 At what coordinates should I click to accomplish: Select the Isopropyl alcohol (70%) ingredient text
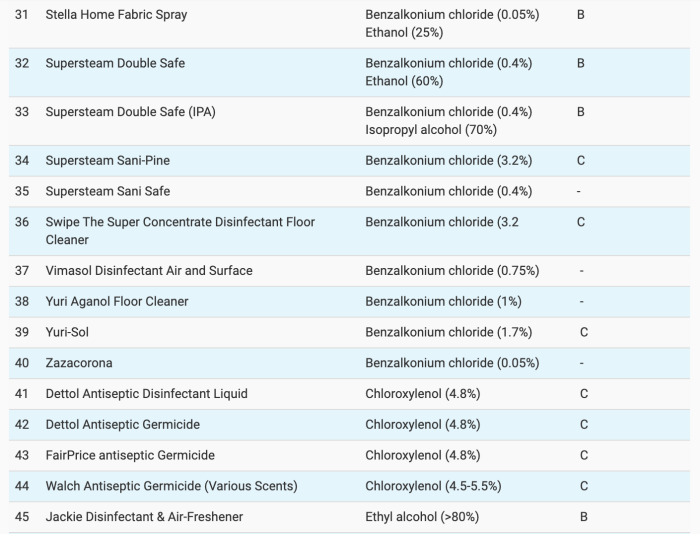pos(431,130)
